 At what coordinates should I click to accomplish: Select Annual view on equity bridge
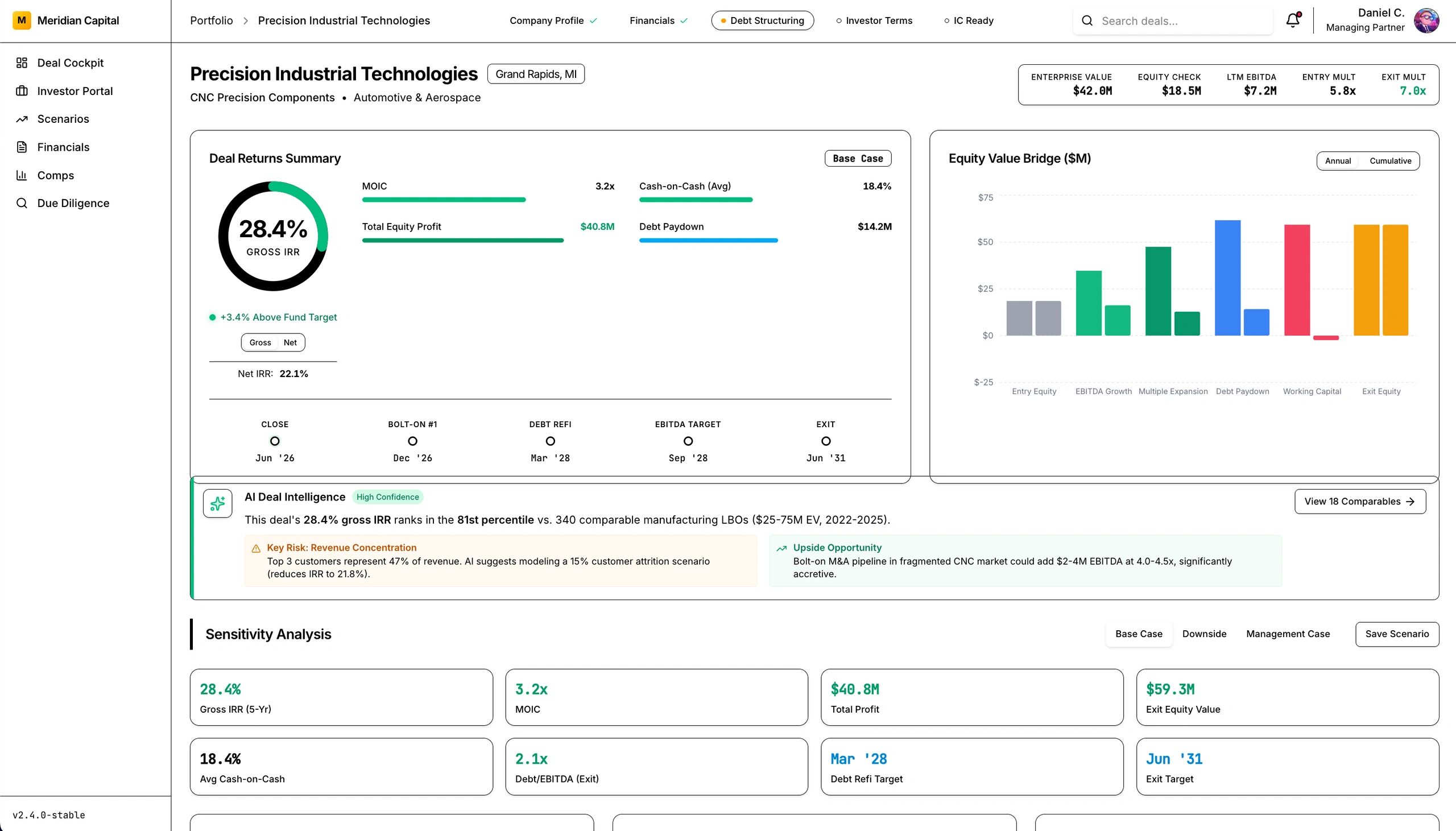[1337, 161]
